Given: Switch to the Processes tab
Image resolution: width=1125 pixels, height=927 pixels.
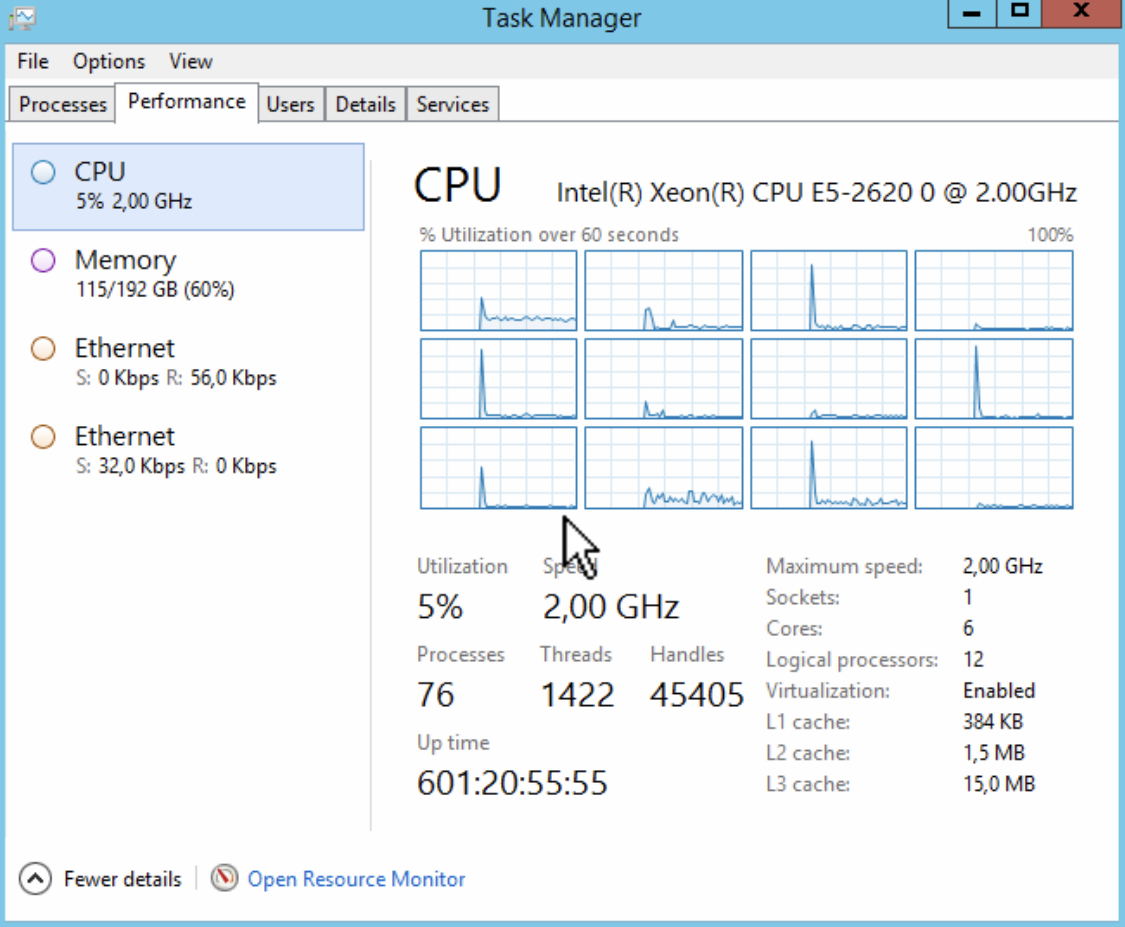Looking at the screenshot, I should pyautogui.click(x=62, y=104).
